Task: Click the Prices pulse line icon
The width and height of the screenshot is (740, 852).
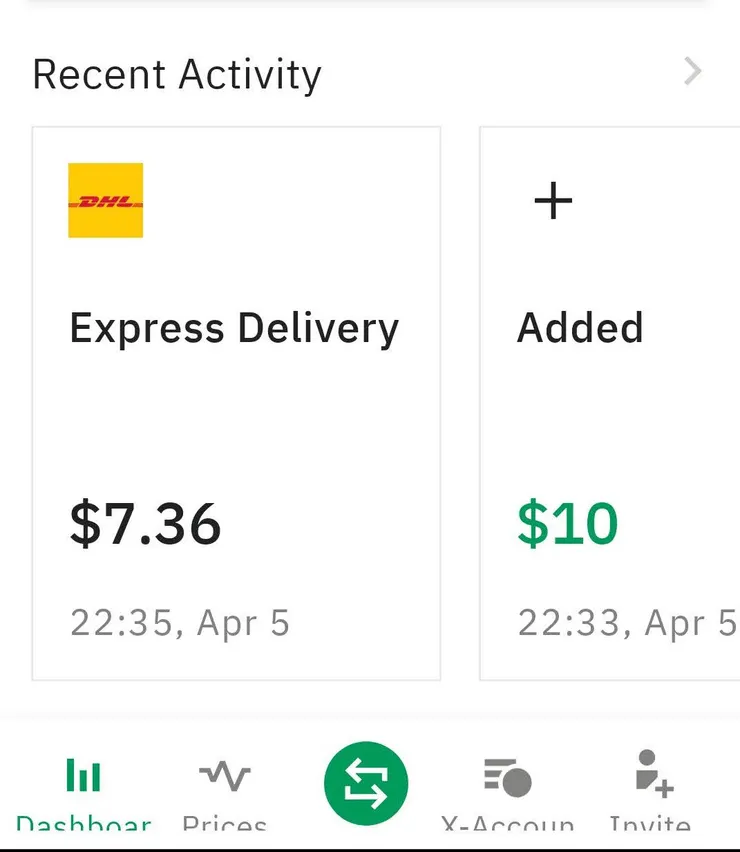Action: pyautogui.click(x=225, y=775)
